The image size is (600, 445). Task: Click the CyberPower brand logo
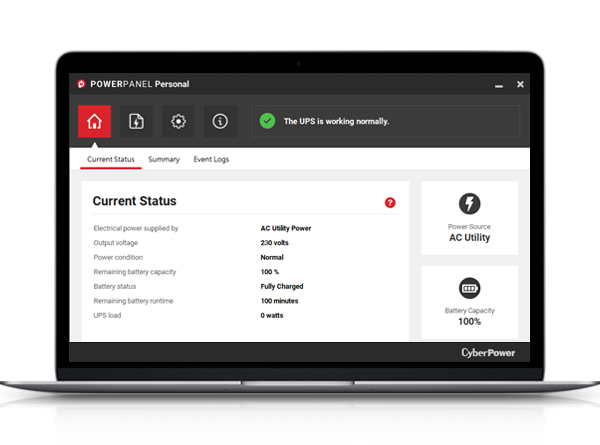pyautogui.click(x=489, y=352)
